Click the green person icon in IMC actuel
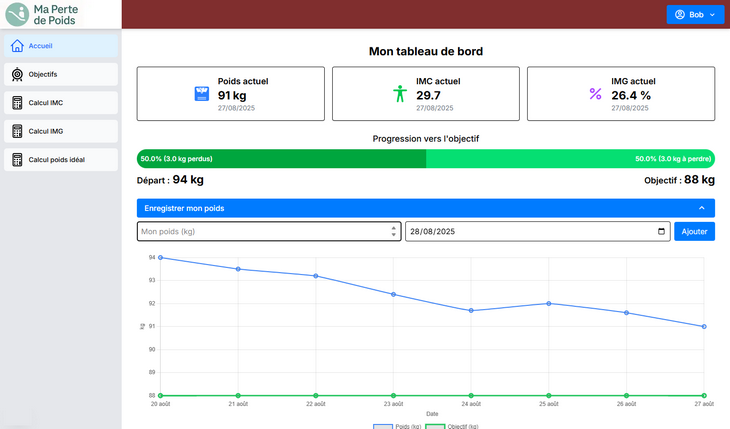The height and width of the screenshot is (429, 730). click(x=400, y=94)
